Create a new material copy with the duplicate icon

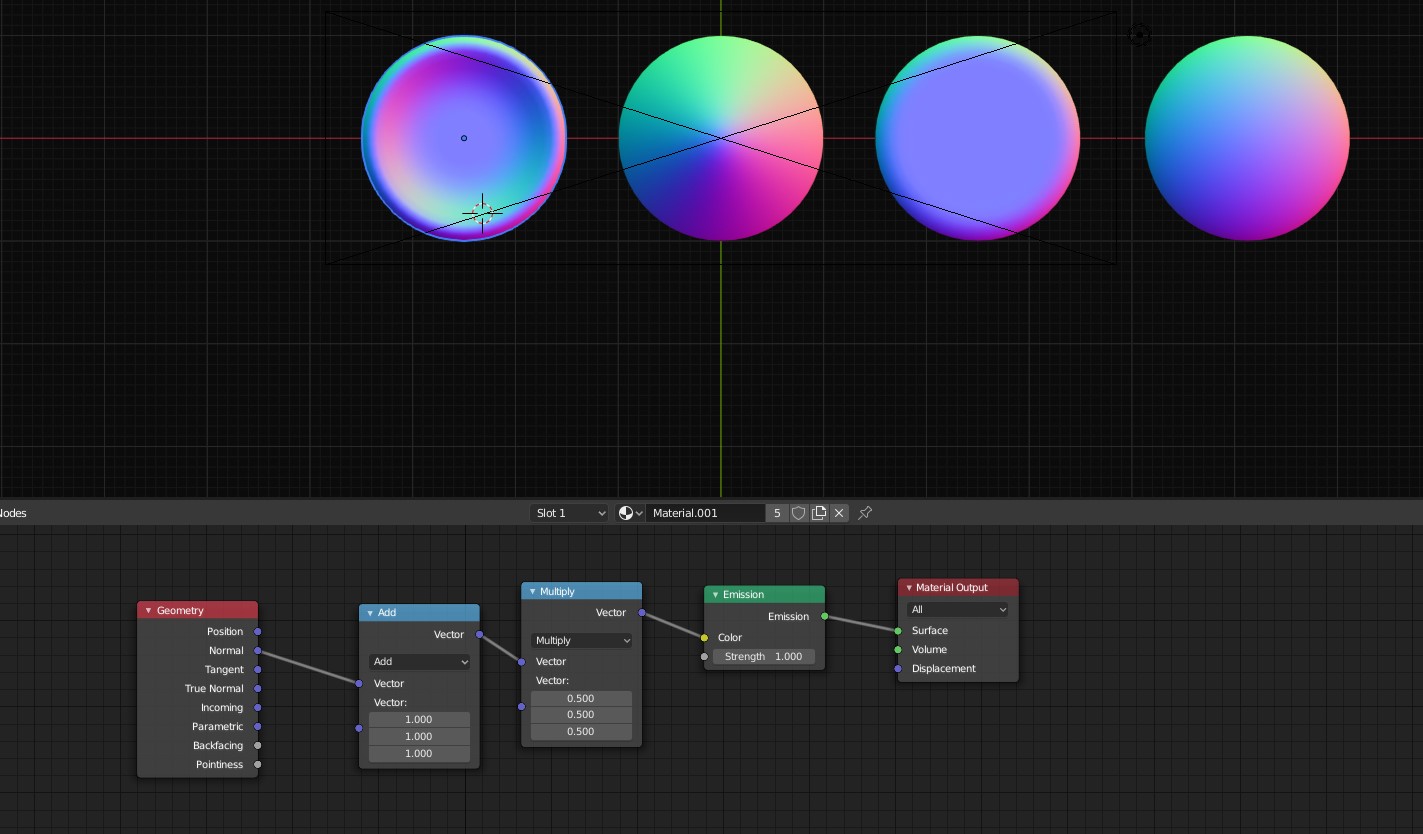(x=818, y=512)
